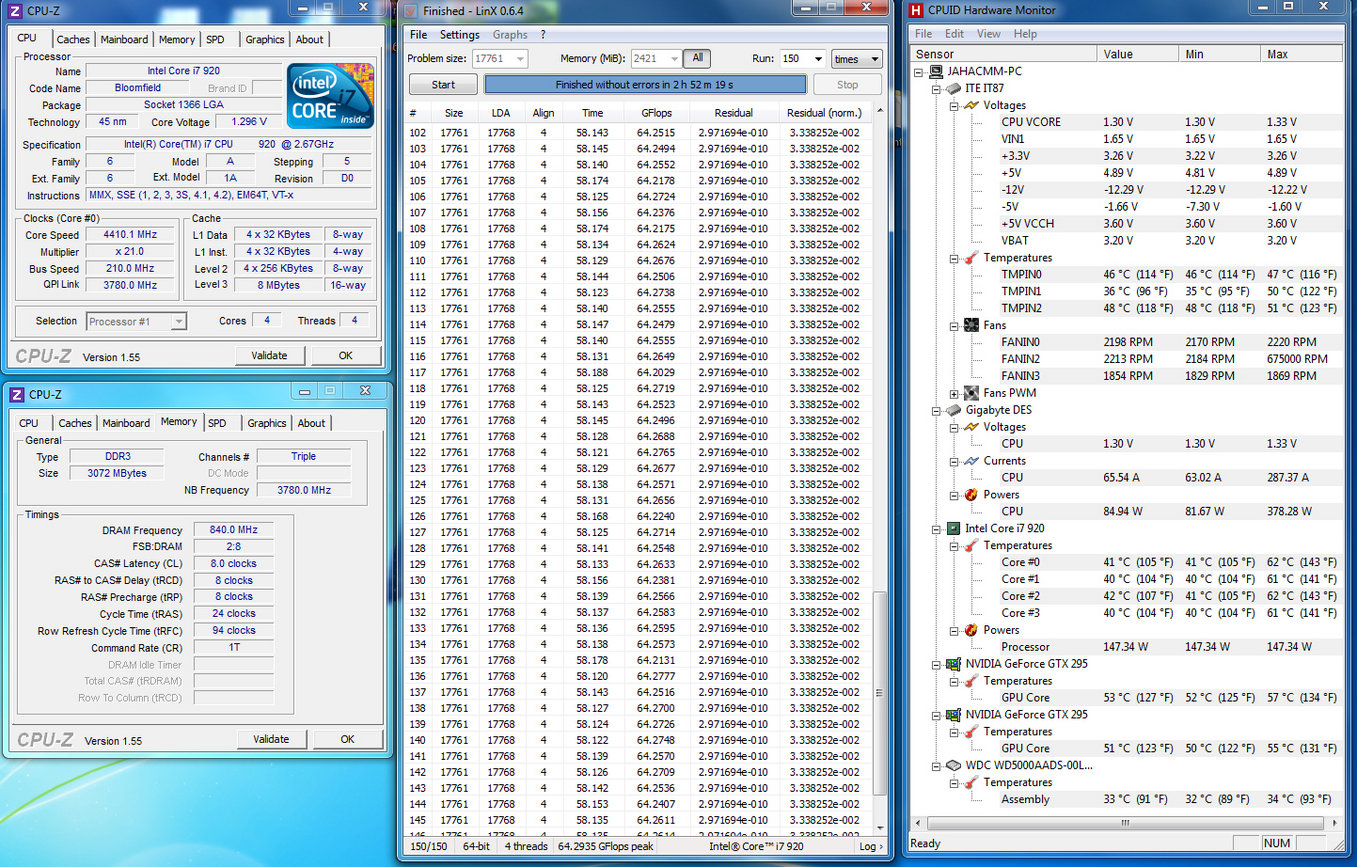
Task: Click Validate in the CPU-Z Memory window
Action: tap(271, 739)
